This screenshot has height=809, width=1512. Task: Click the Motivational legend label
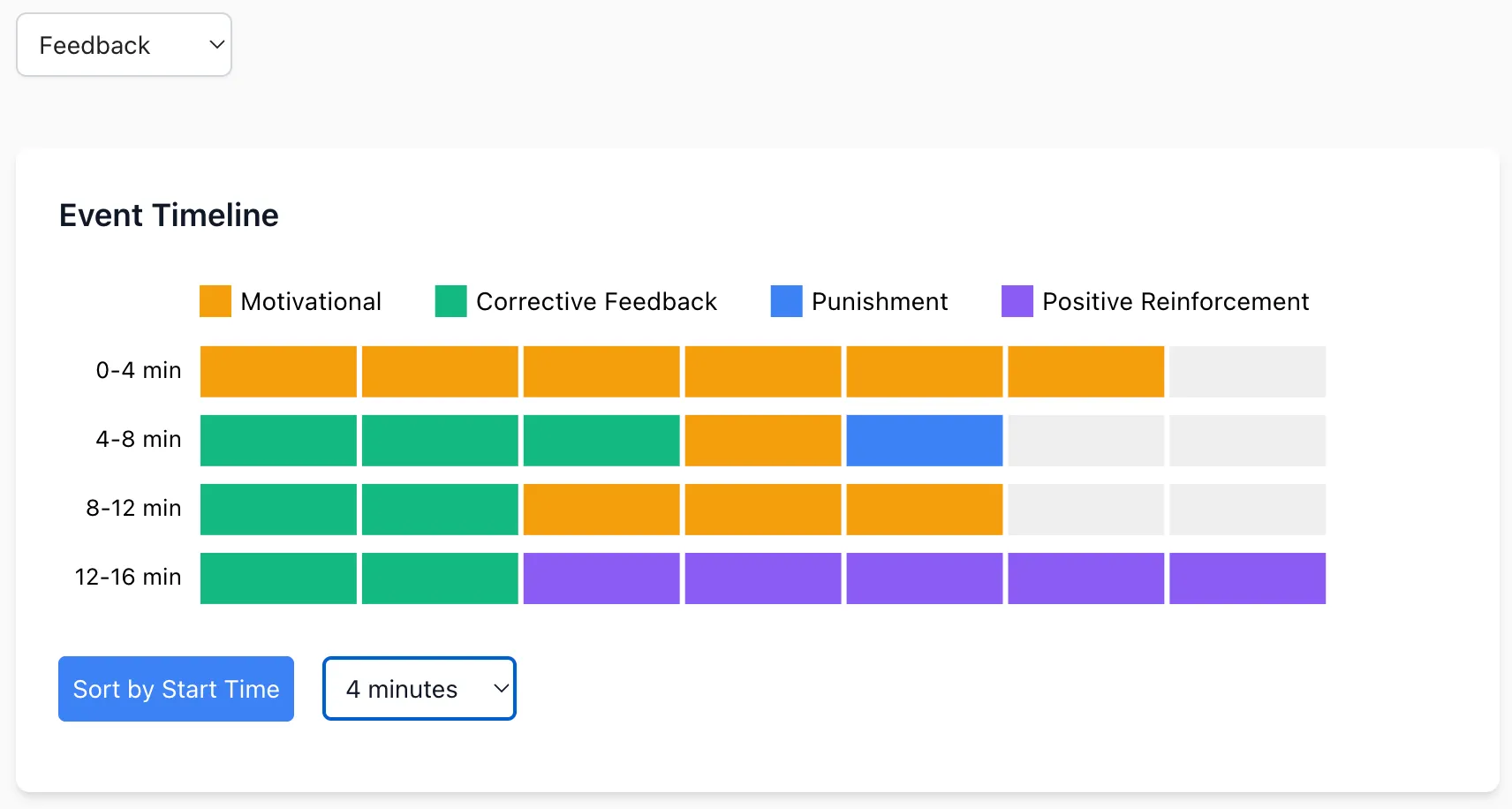tap(311, 302)
